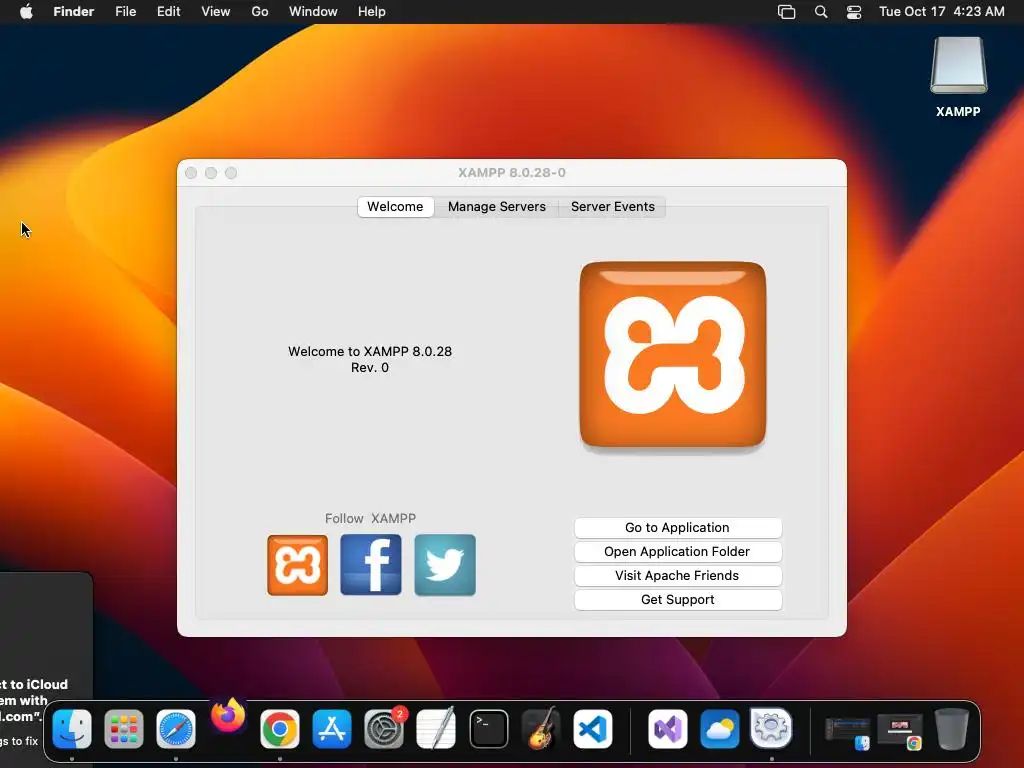The height and width of the screenshot is (768, 1024).
Task: Launch GarageBand from the Dock
Action: (541, 728)
